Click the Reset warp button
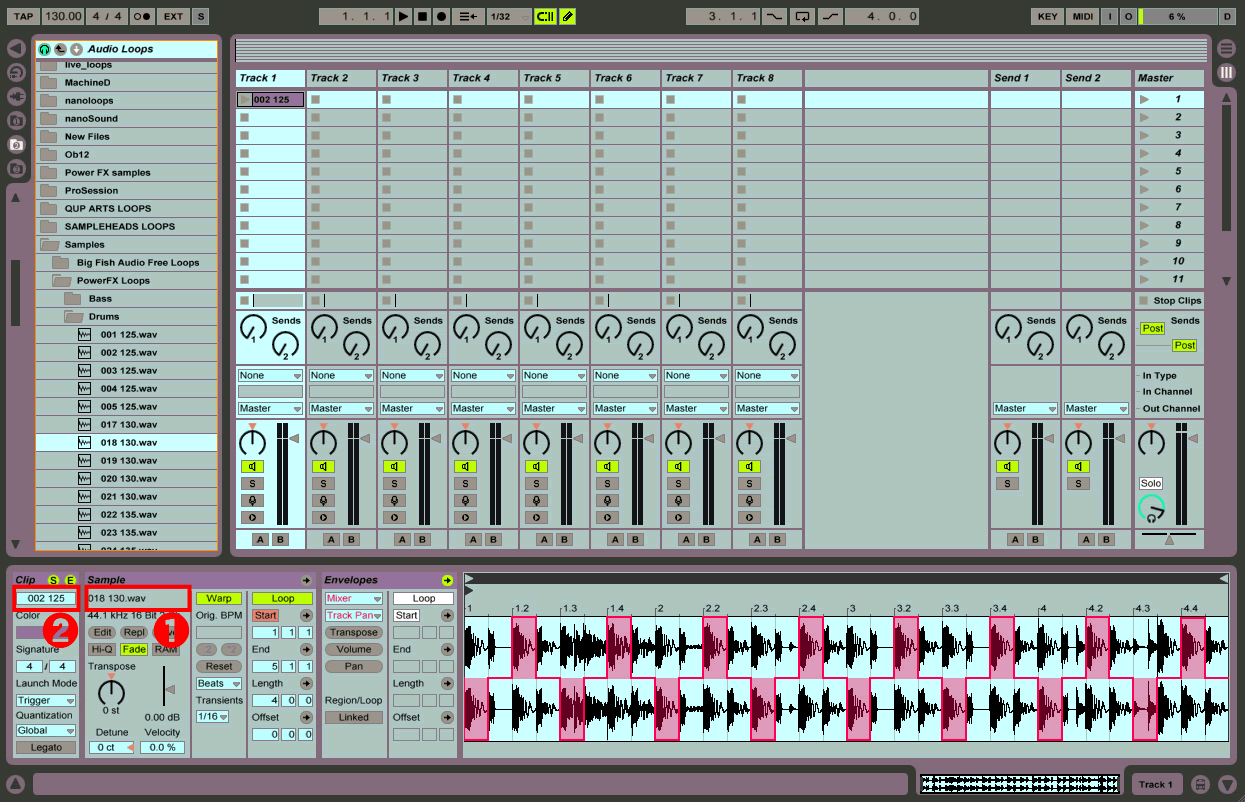1245x802 pixels. [x=218, y=666]
